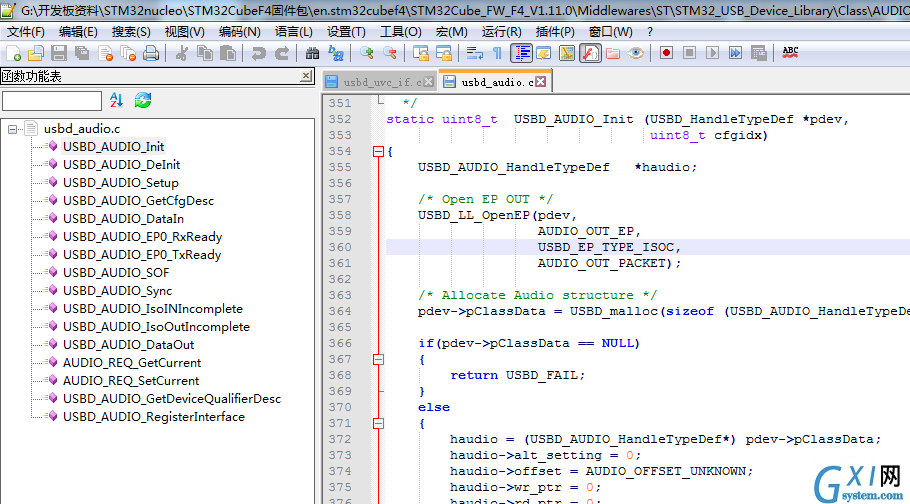Toggle synchronized horizontal scrolling
The image size is (910, 504).
(443, 53)
